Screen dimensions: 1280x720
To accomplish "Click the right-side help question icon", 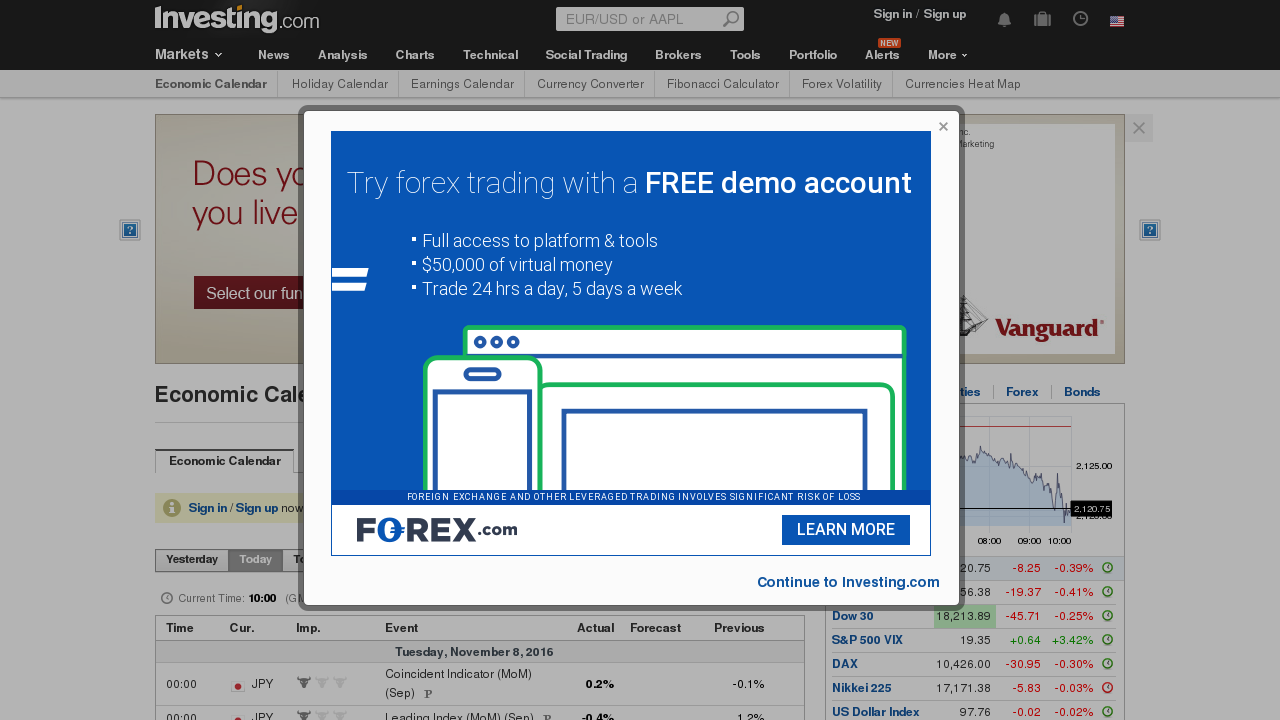I will 1150,230.
